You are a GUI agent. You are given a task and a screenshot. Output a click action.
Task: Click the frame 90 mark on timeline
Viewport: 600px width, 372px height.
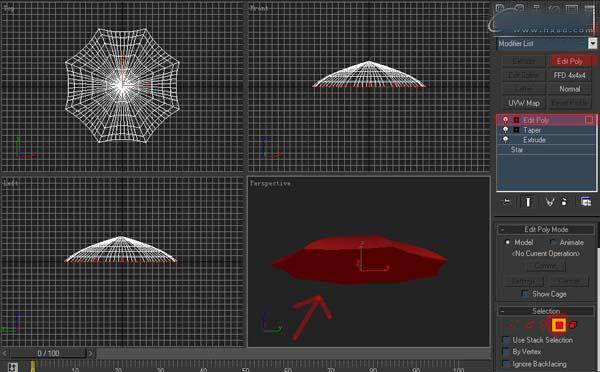pyautogui.click(x=416, y=369)
